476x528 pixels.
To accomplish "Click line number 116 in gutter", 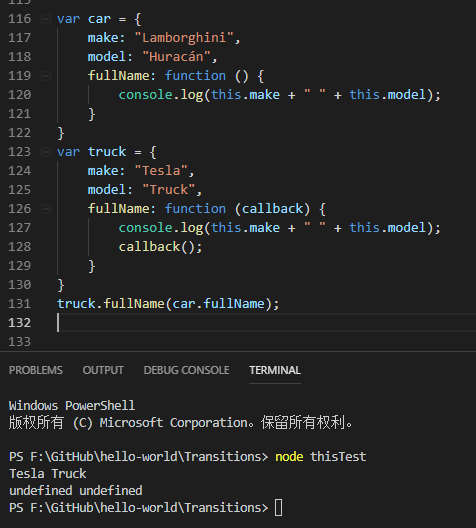I will pyautogui.click(x=20, y=19).
